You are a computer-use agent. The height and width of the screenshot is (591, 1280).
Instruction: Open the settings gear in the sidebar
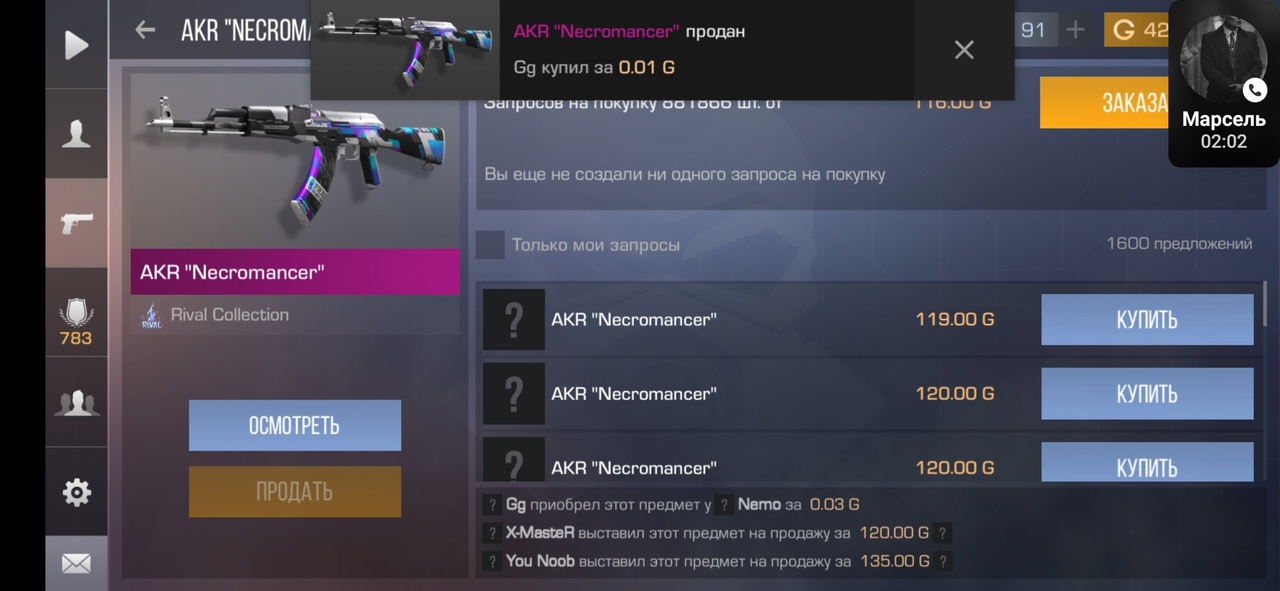pos(76,492)
